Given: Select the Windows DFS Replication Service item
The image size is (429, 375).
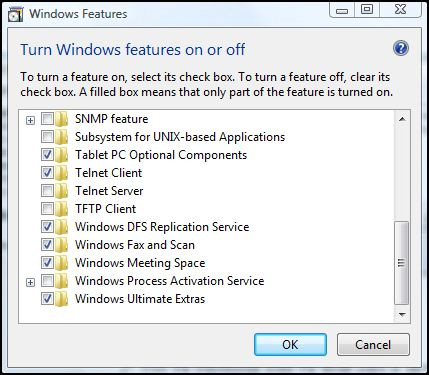Looking at the screenshot, I should click(162, 227).
